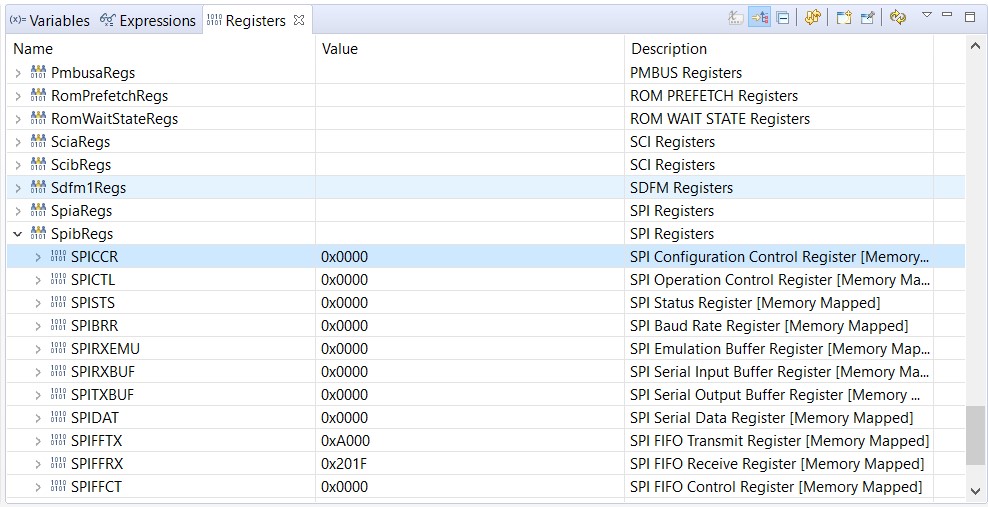
Task: Click the SPIBRR value cell 0x0000
Action: click(x=470, y=326)
